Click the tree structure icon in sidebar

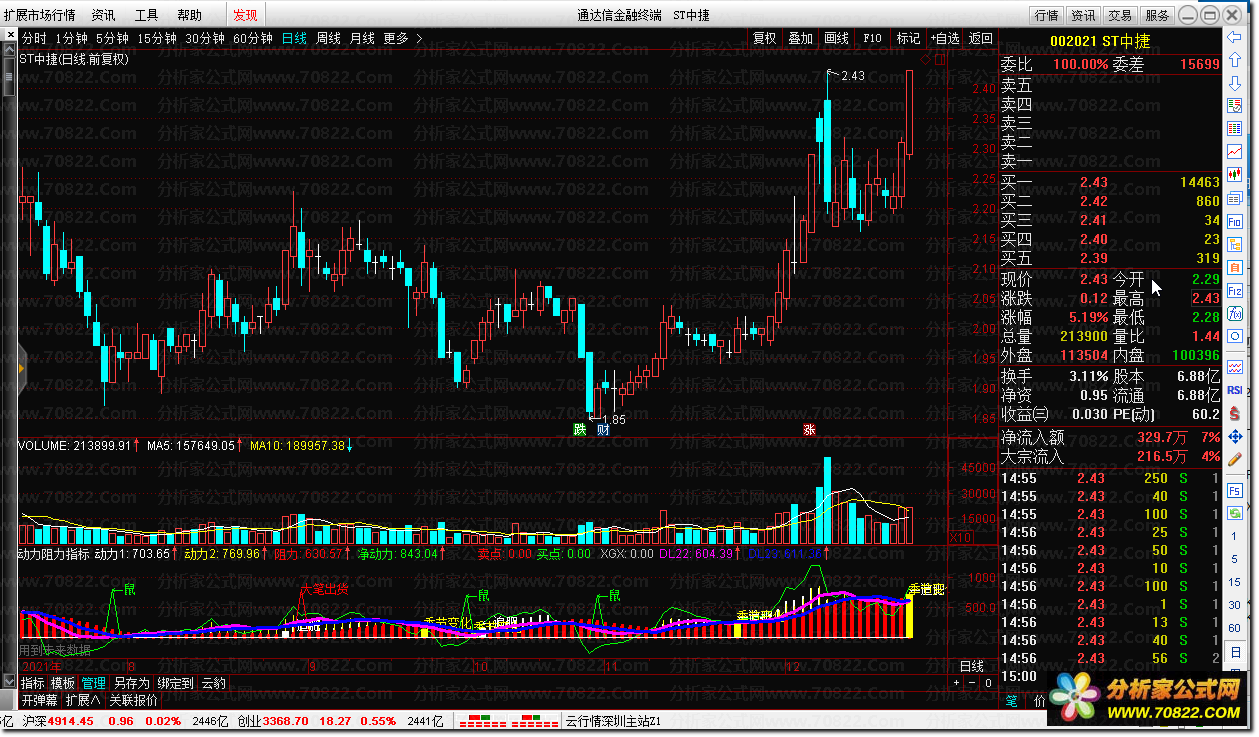tap(1234, 244)
